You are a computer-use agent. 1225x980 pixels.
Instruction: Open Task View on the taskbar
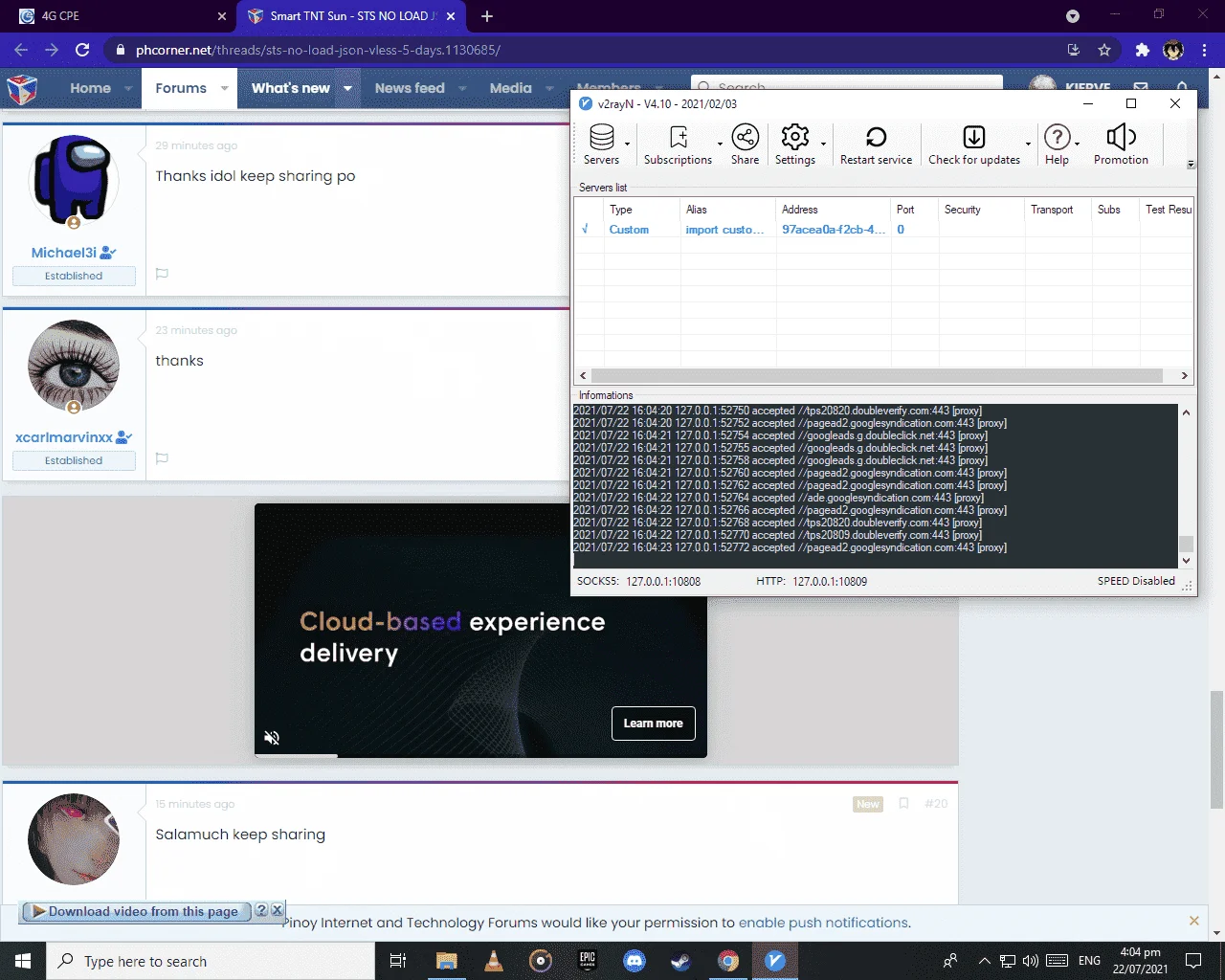[x=398, y=961]
